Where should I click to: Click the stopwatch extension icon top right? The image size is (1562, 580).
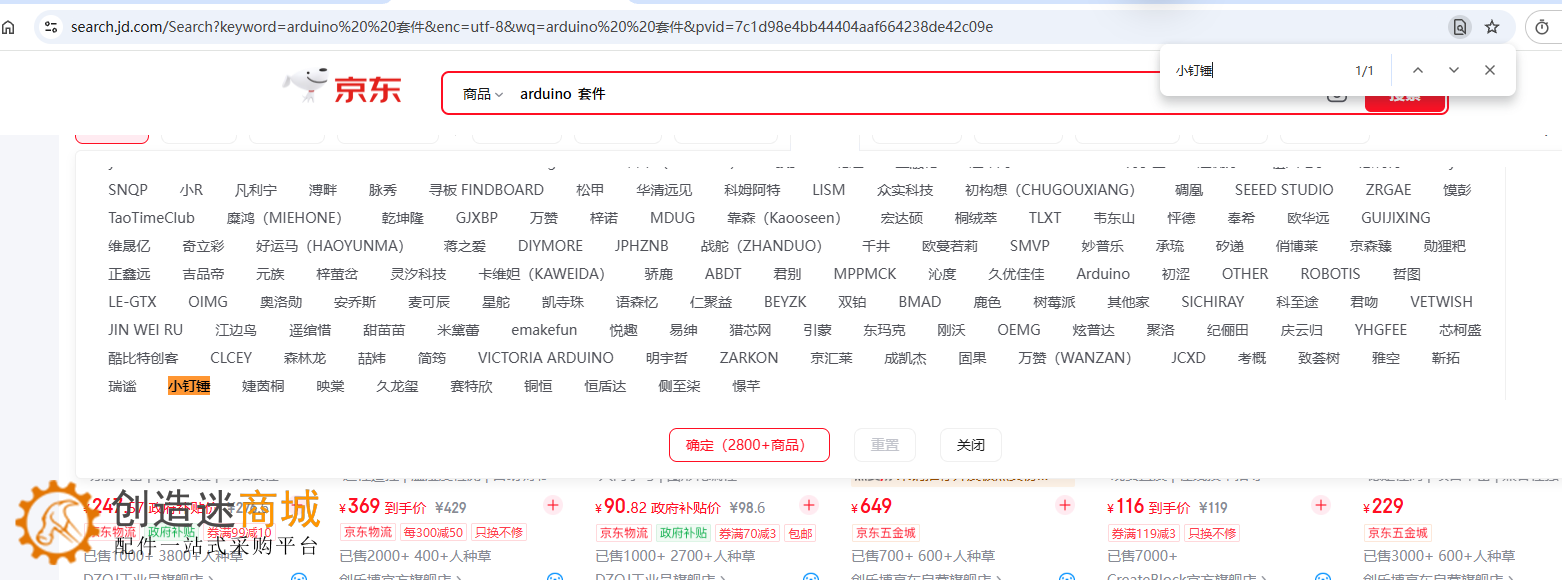[x=1541, y=27]
